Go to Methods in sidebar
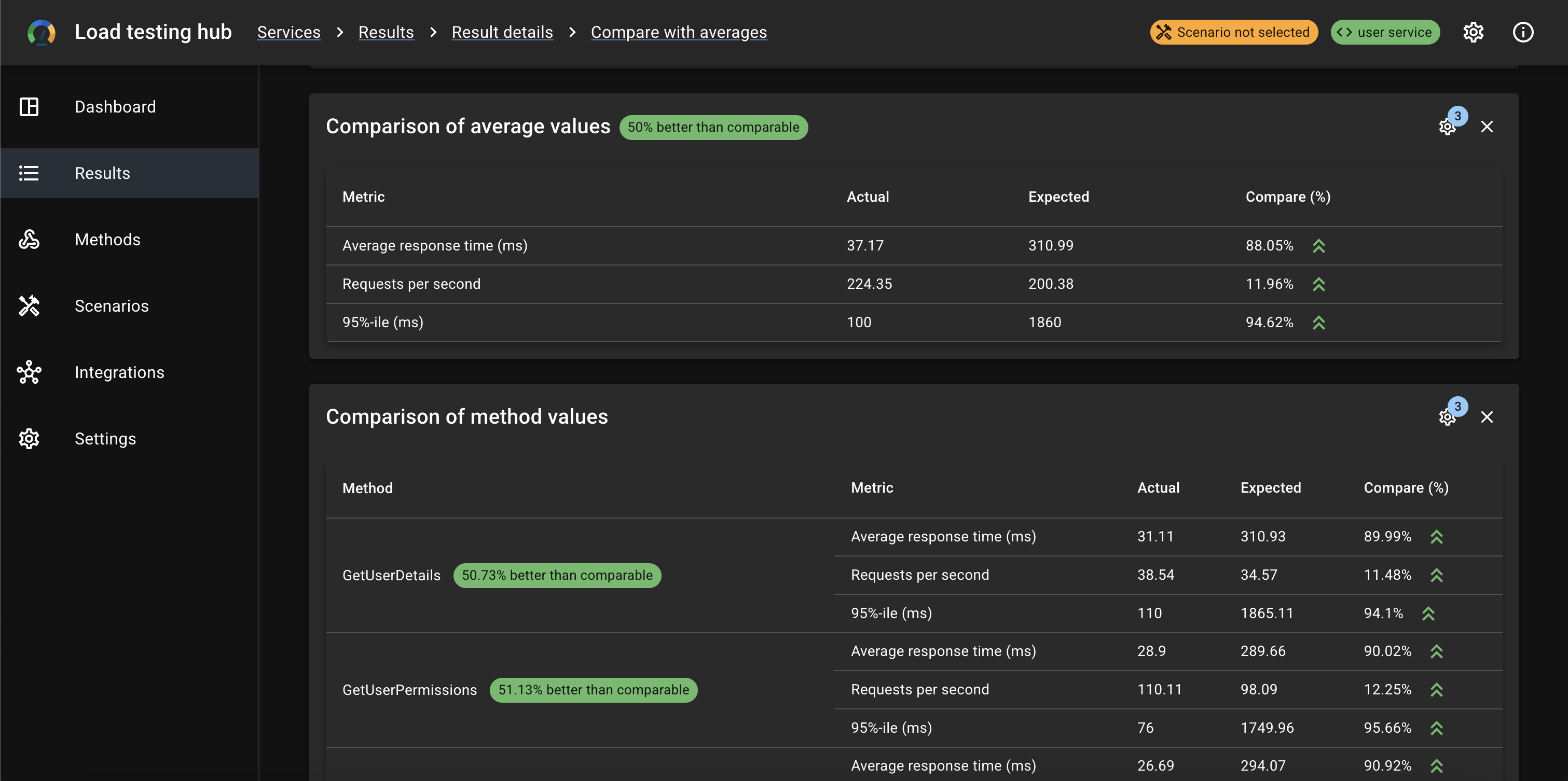 (130, 239)
